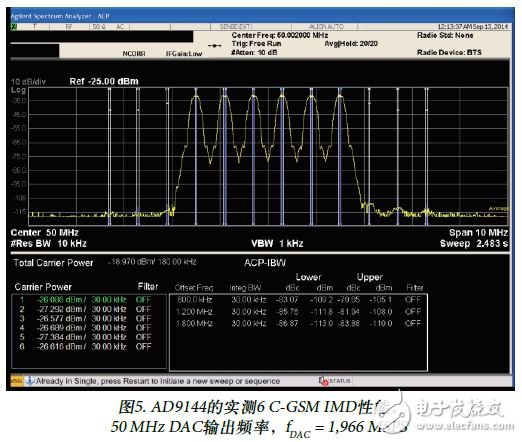Click Center Freq readout in header

[x=280, y=35]
